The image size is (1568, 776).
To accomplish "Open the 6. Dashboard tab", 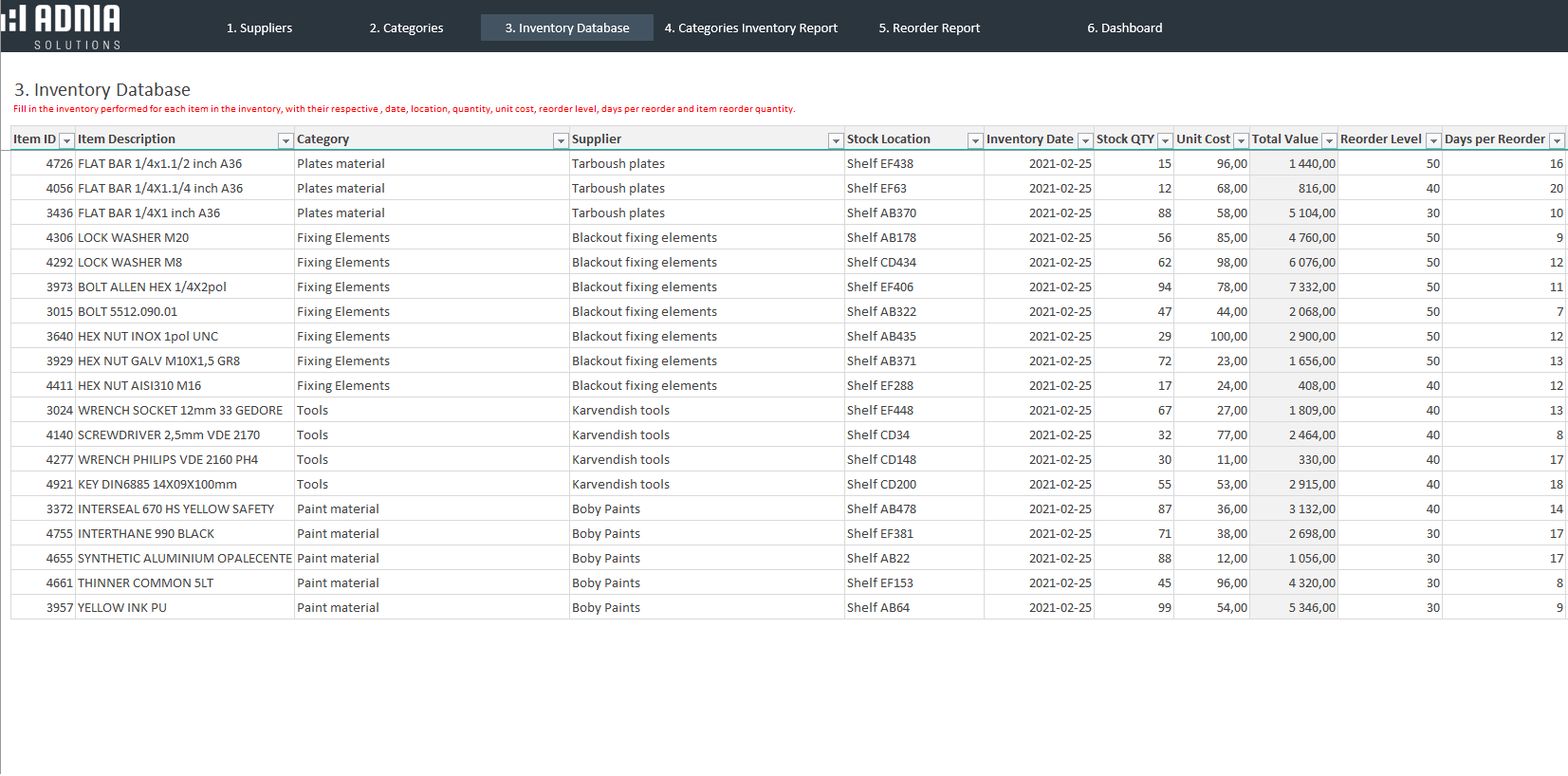I will 1124,28.
